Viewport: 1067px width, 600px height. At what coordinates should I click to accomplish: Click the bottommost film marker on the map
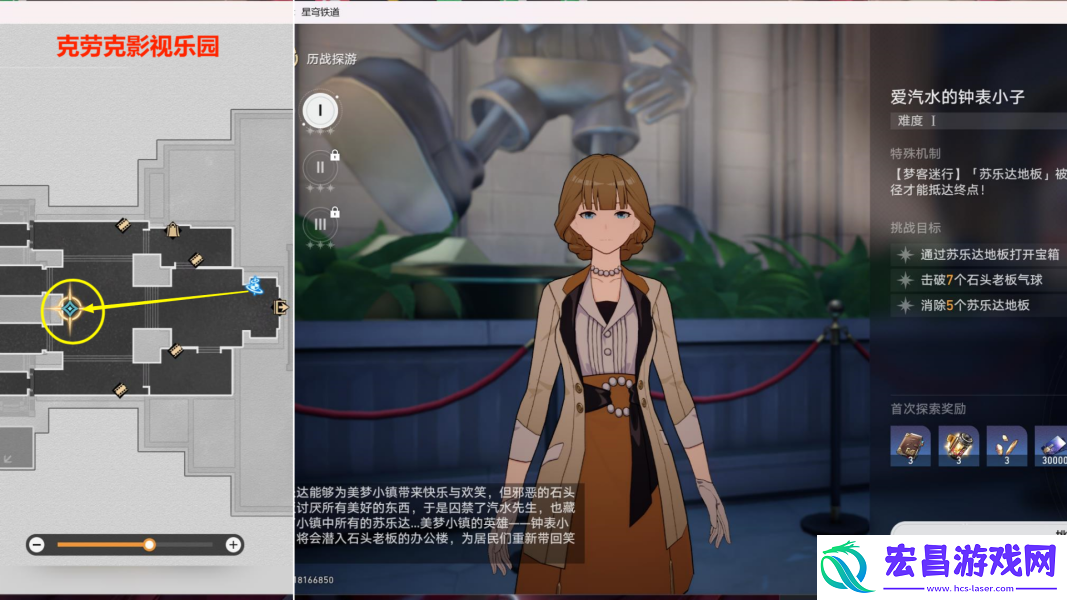[120, 390]
